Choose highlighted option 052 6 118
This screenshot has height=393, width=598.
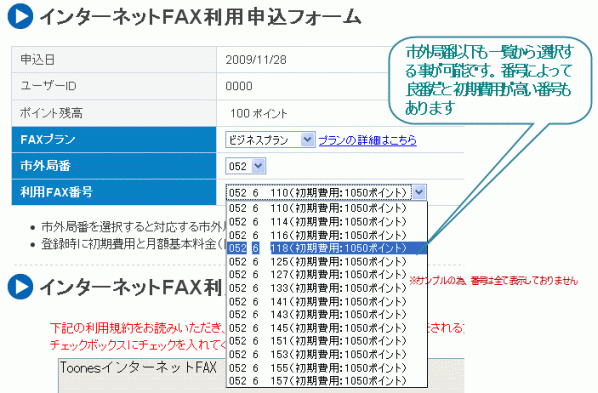(327, 248)
